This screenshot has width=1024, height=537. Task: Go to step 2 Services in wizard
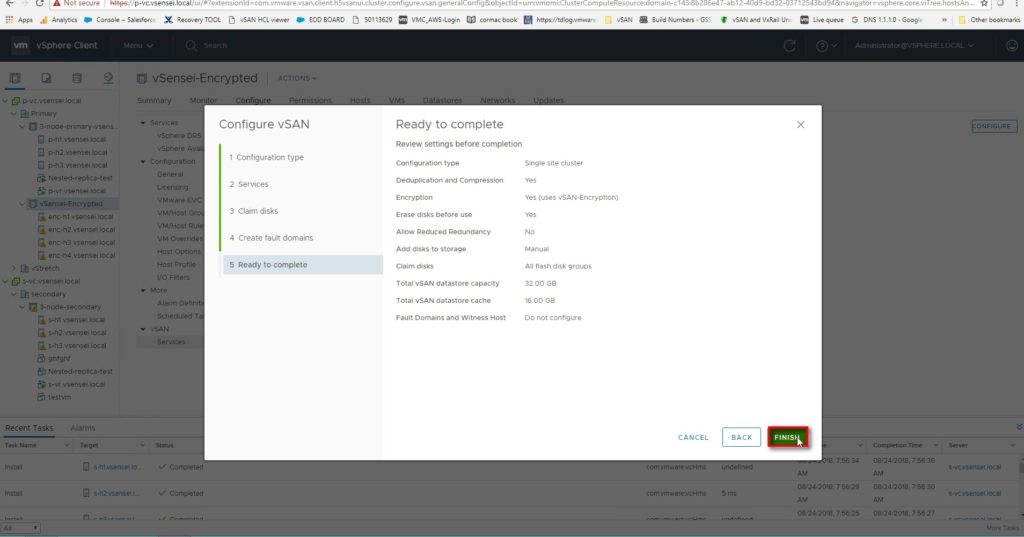[250, 184]
